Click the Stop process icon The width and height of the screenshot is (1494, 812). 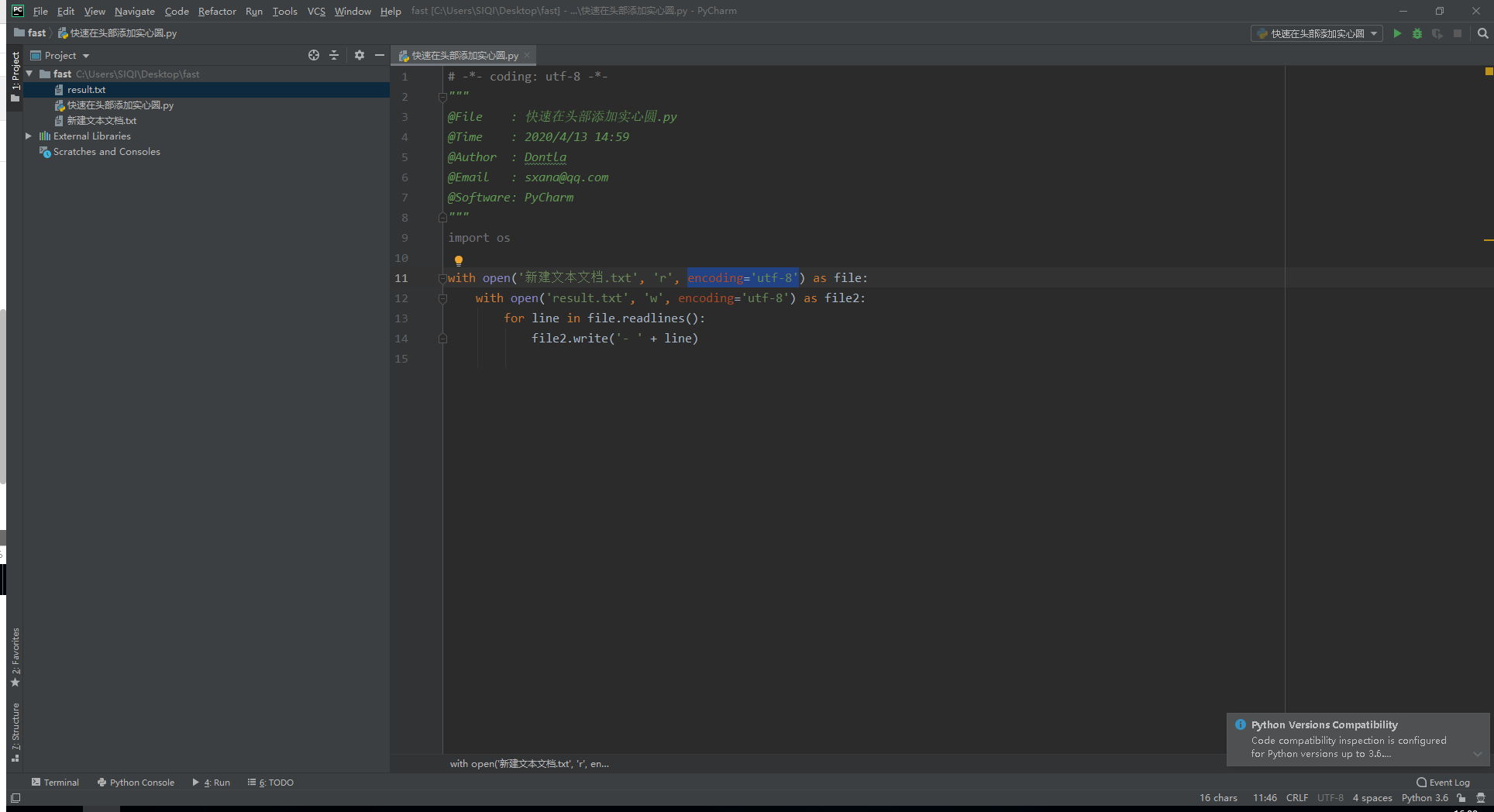[x=1458, y=33]
